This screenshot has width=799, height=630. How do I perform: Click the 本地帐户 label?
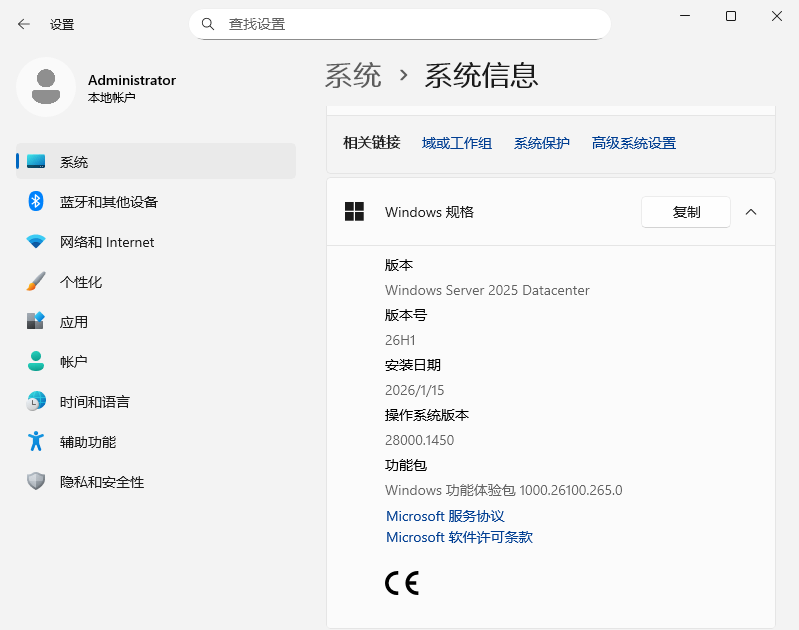(x=112, y=97)
